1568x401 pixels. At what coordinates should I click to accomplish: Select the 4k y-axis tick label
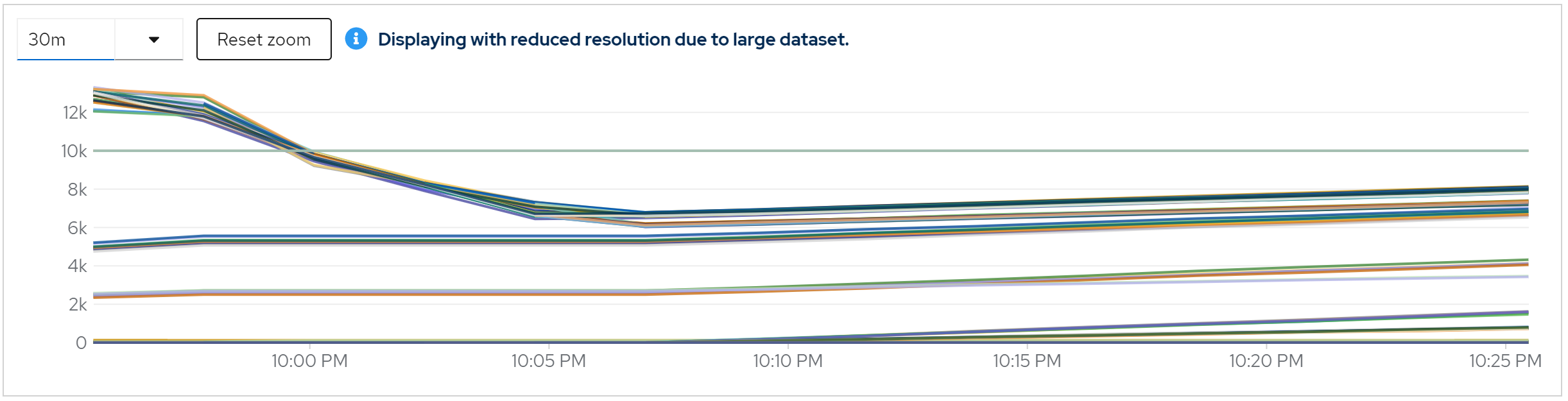[x=77, y=266]
